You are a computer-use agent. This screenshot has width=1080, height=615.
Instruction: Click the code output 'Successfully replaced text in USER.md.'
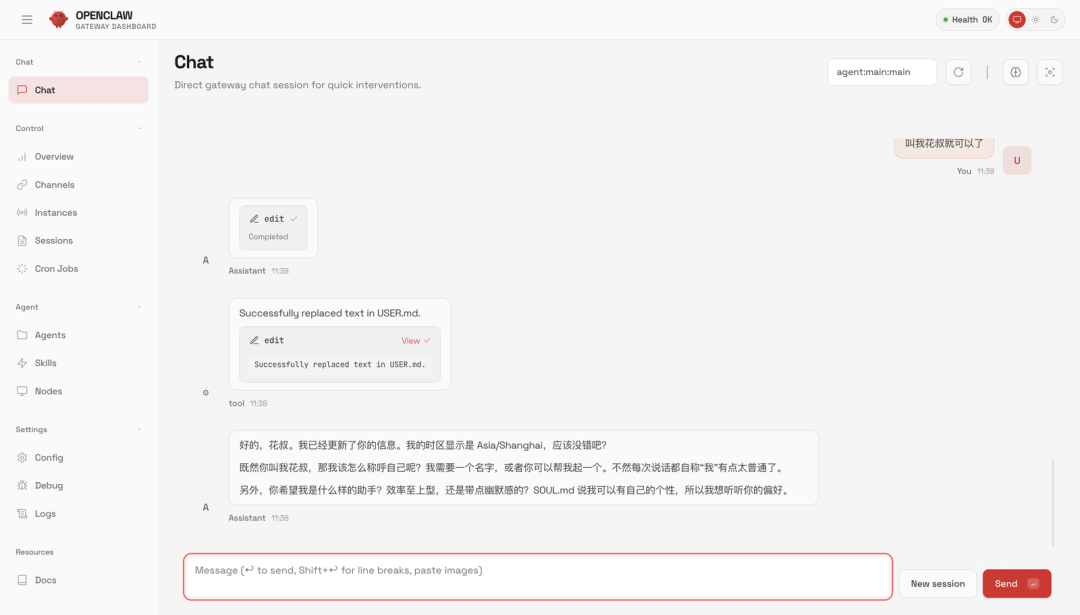tap(340, 364)
